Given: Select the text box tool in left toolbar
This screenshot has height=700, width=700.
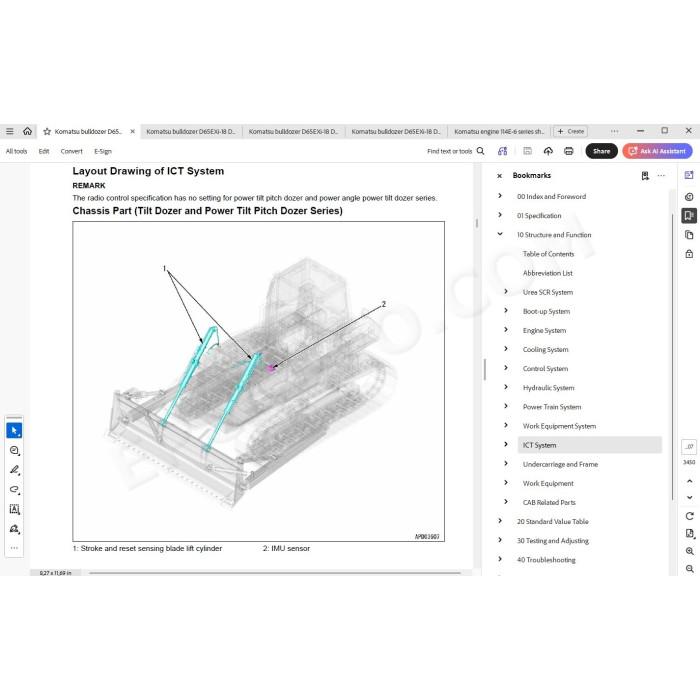Looking at the screenshot, I should [14, 509].
